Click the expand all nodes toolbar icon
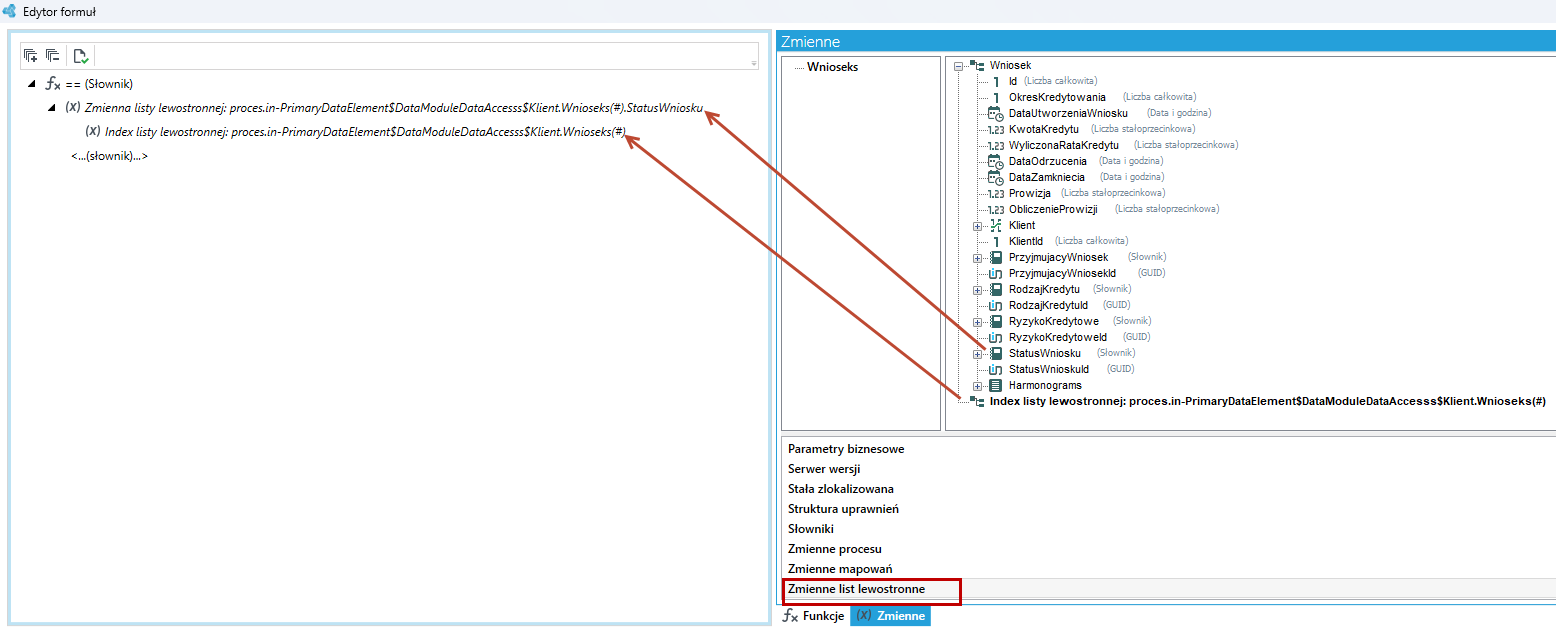Viewport: 1556px width, 630px height. pos(31,56)
